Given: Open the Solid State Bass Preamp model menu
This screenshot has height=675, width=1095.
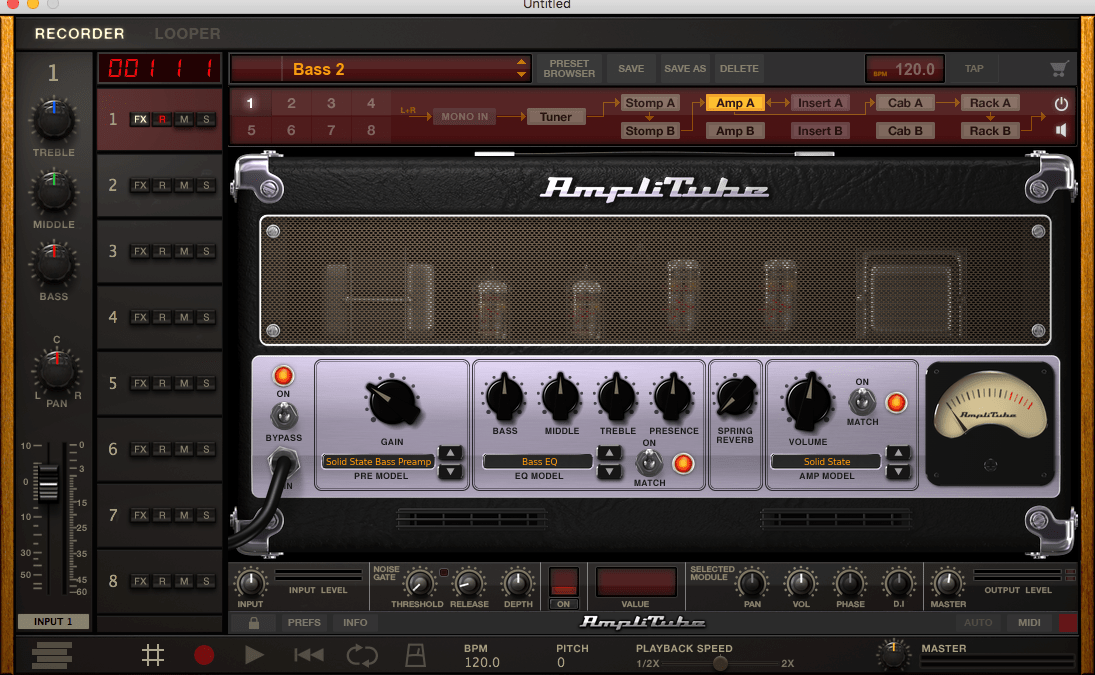Looking at the screenshot, I should [x=379, y=461].
